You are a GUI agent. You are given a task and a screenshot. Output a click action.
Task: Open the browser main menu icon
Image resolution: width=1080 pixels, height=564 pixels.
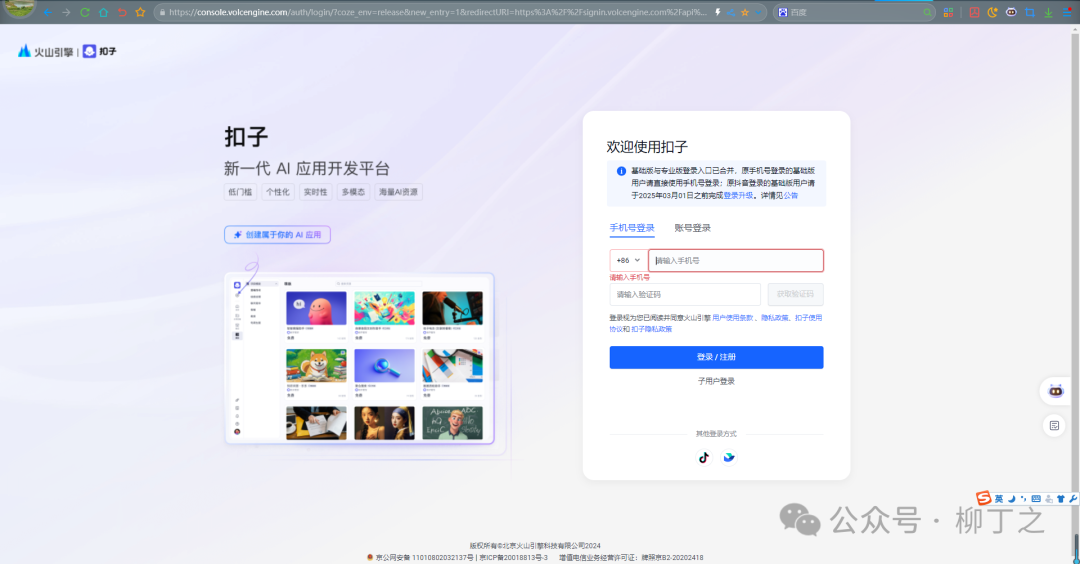(1067, 12)
